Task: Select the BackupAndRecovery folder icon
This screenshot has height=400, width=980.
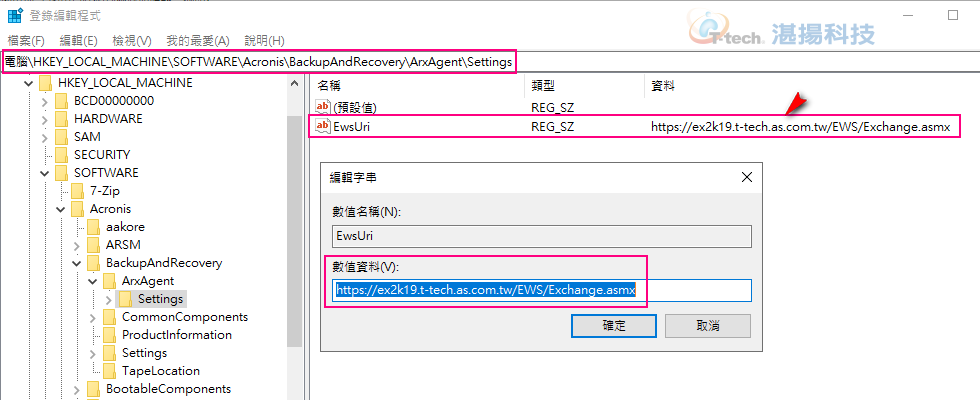Action: click(x=94, y=262)
